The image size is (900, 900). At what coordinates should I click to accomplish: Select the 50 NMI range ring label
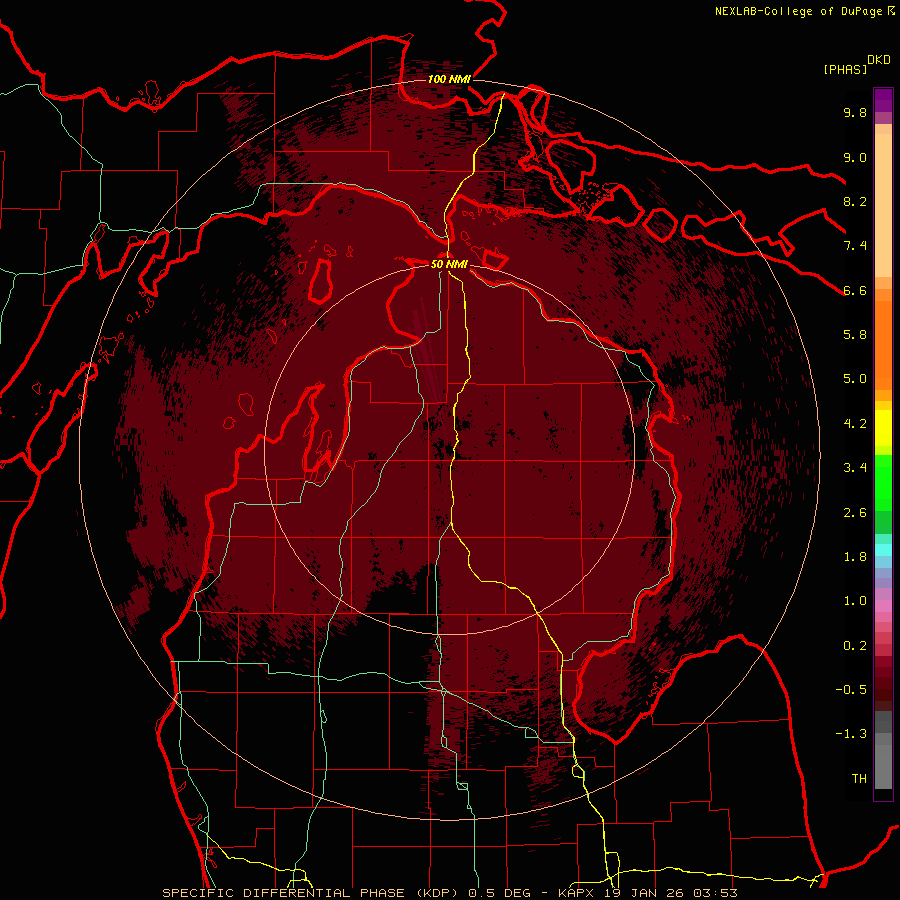point(449,264)
